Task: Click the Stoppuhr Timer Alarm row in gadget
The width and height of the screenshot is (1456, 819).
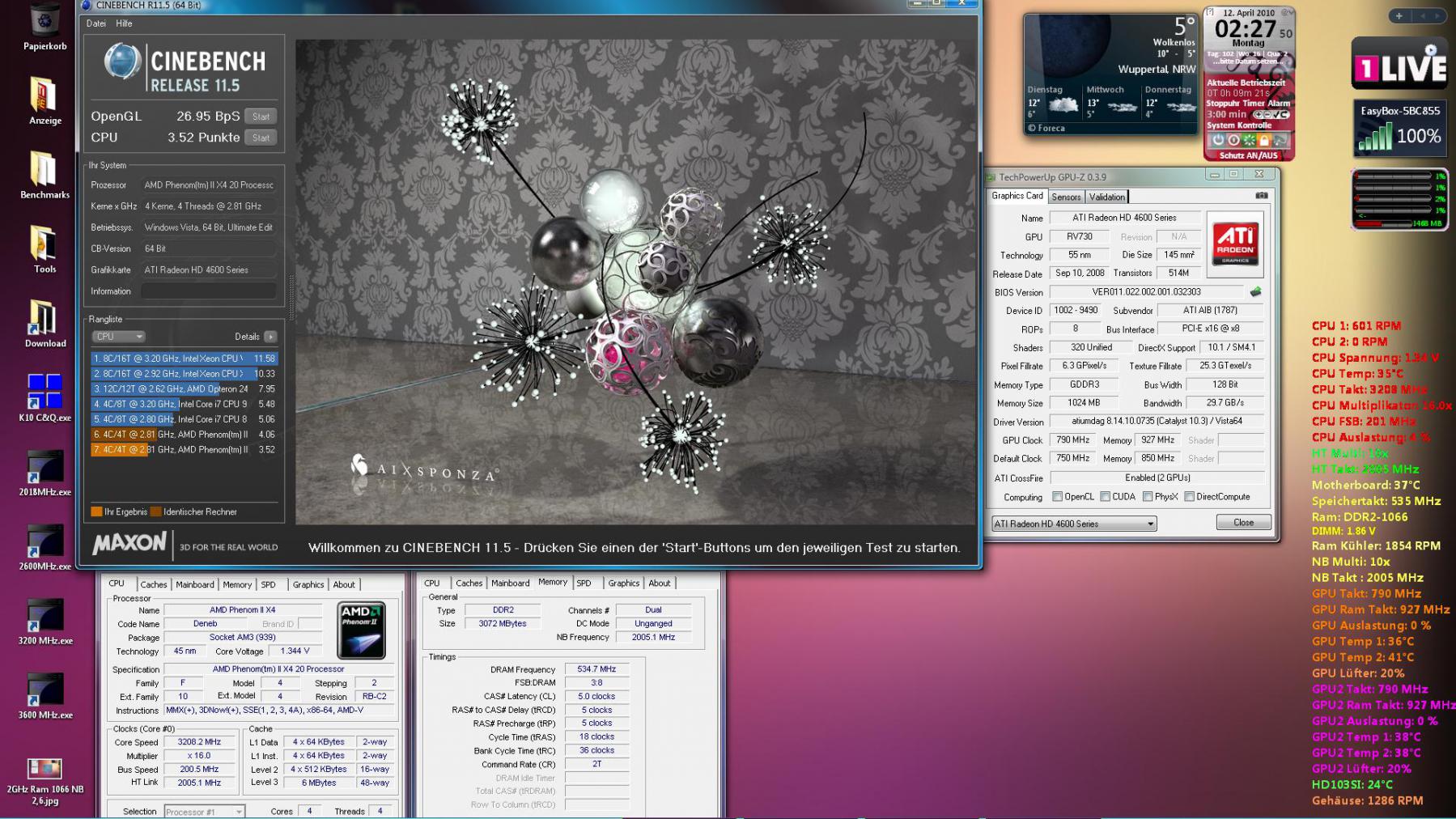Action: click(1248, 104)
